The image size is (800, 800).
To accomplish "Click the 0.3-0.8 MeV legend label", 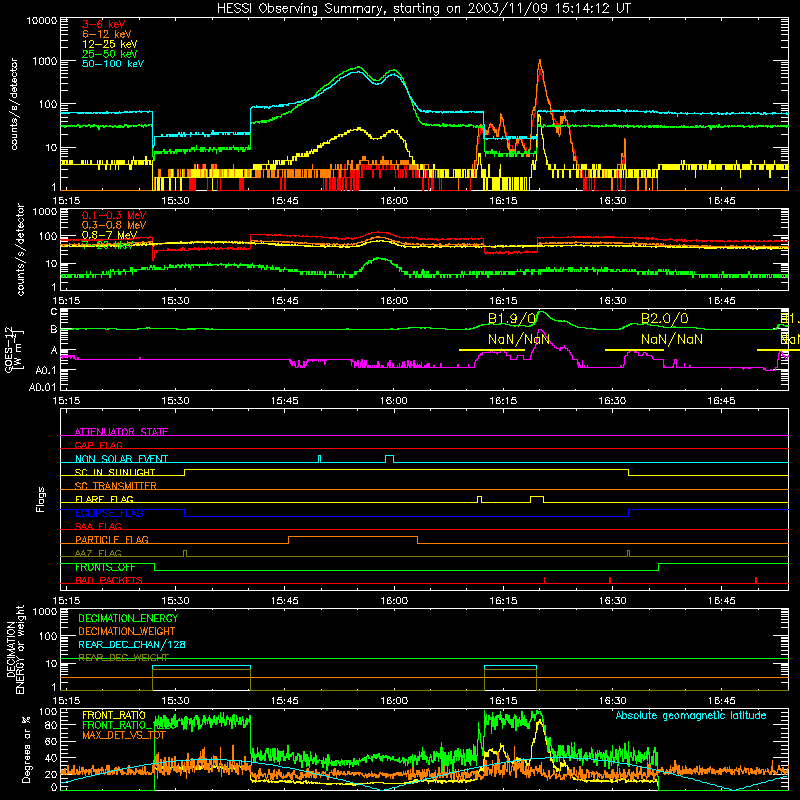I will click(x=114, y=225).
